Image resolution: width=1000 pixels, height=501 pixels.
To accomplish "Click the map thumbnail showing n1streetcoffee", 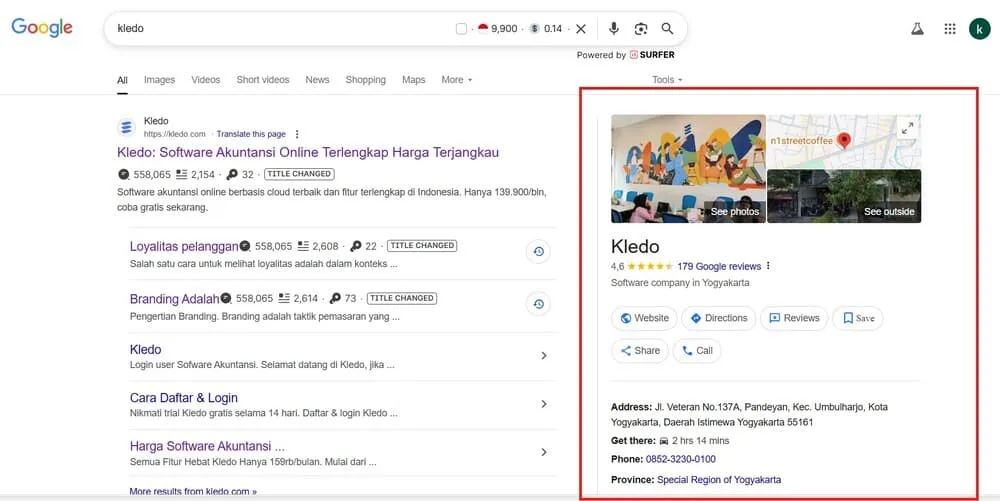I will 844,142.
